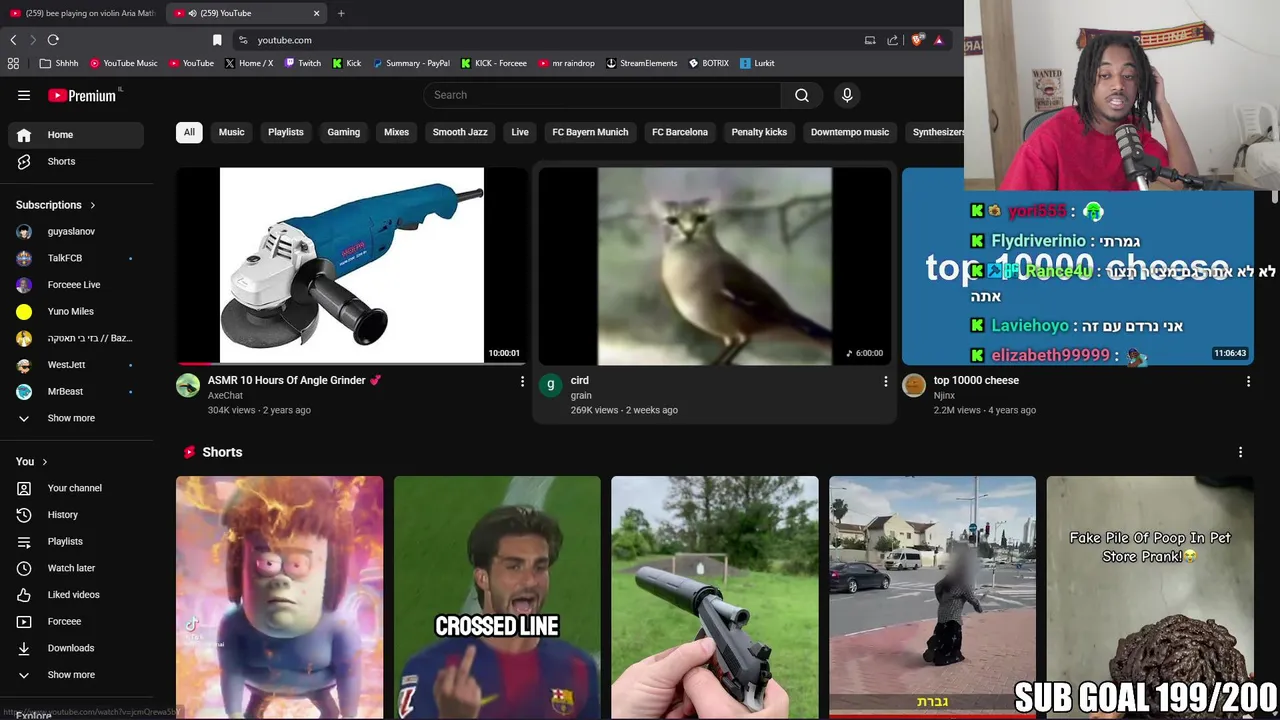Open options for ASMR Angle Grinder video

click(x=522, y=381)
